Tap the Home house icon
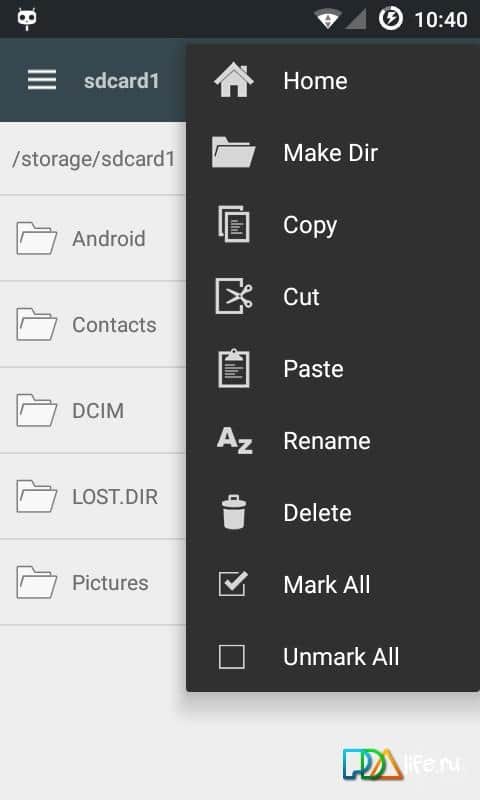Screen dimensions: 480x800 234,81
